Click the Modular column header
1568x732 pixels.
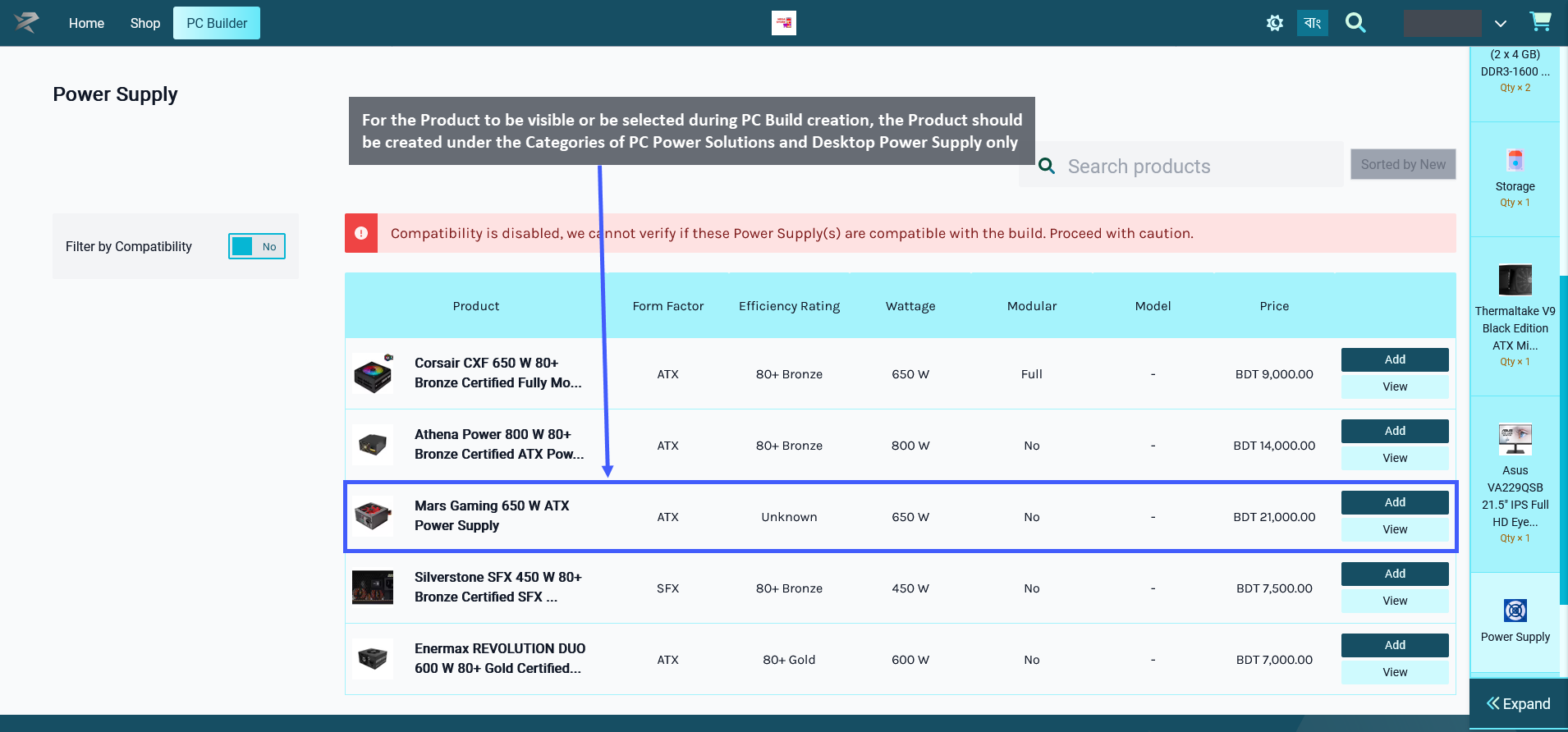point(1032,306)
